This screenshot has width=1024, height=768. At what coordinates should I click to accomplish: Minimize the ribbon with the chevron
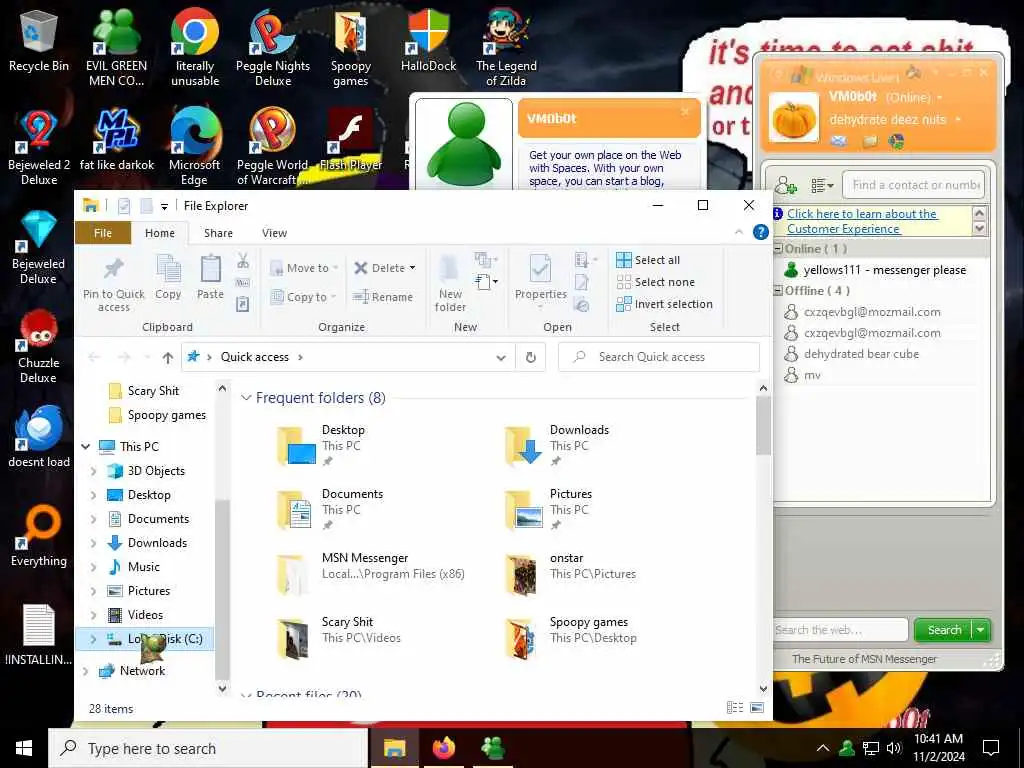pyautogui.click(x=739, y=232)
